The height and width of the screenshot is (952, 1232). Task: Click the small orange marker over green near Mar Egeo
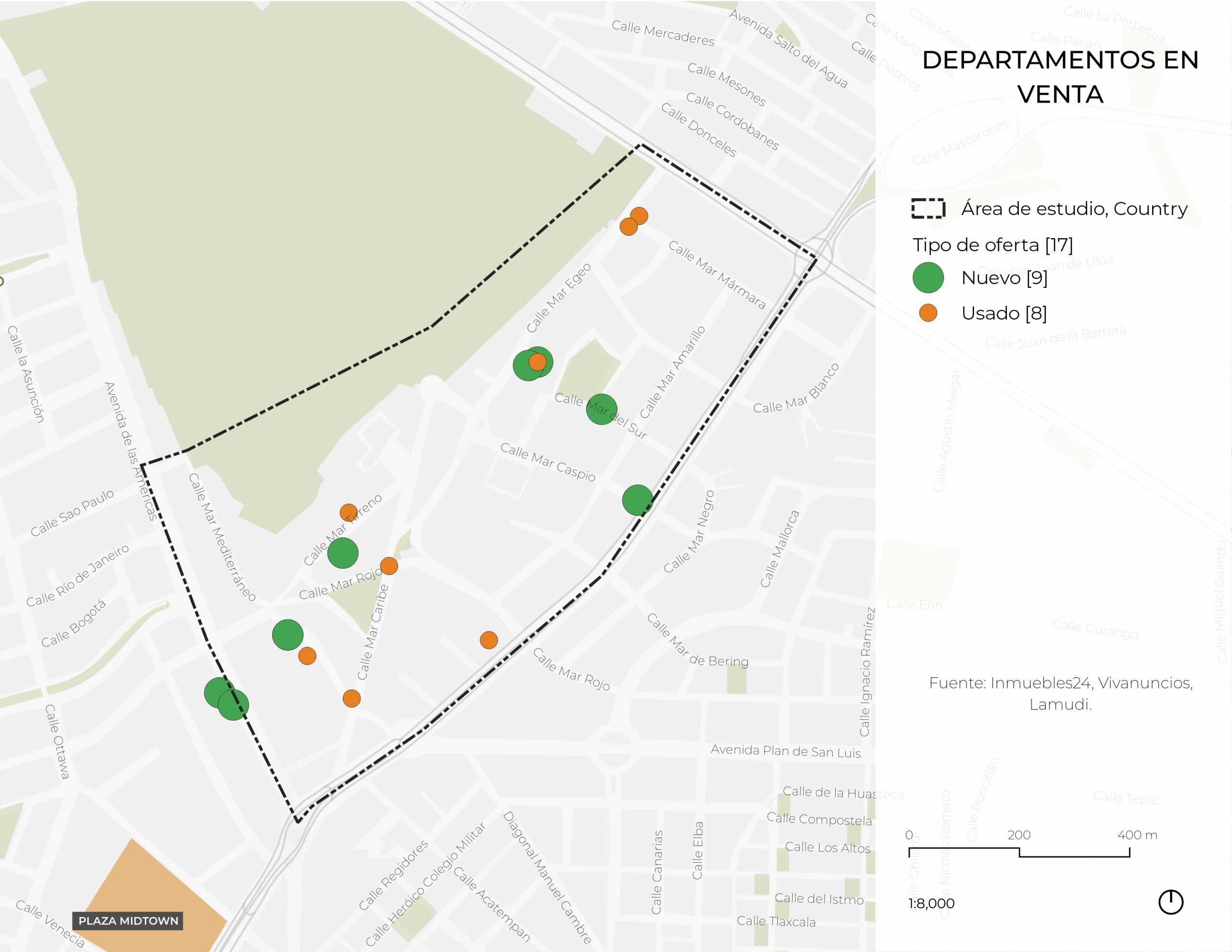538,362
